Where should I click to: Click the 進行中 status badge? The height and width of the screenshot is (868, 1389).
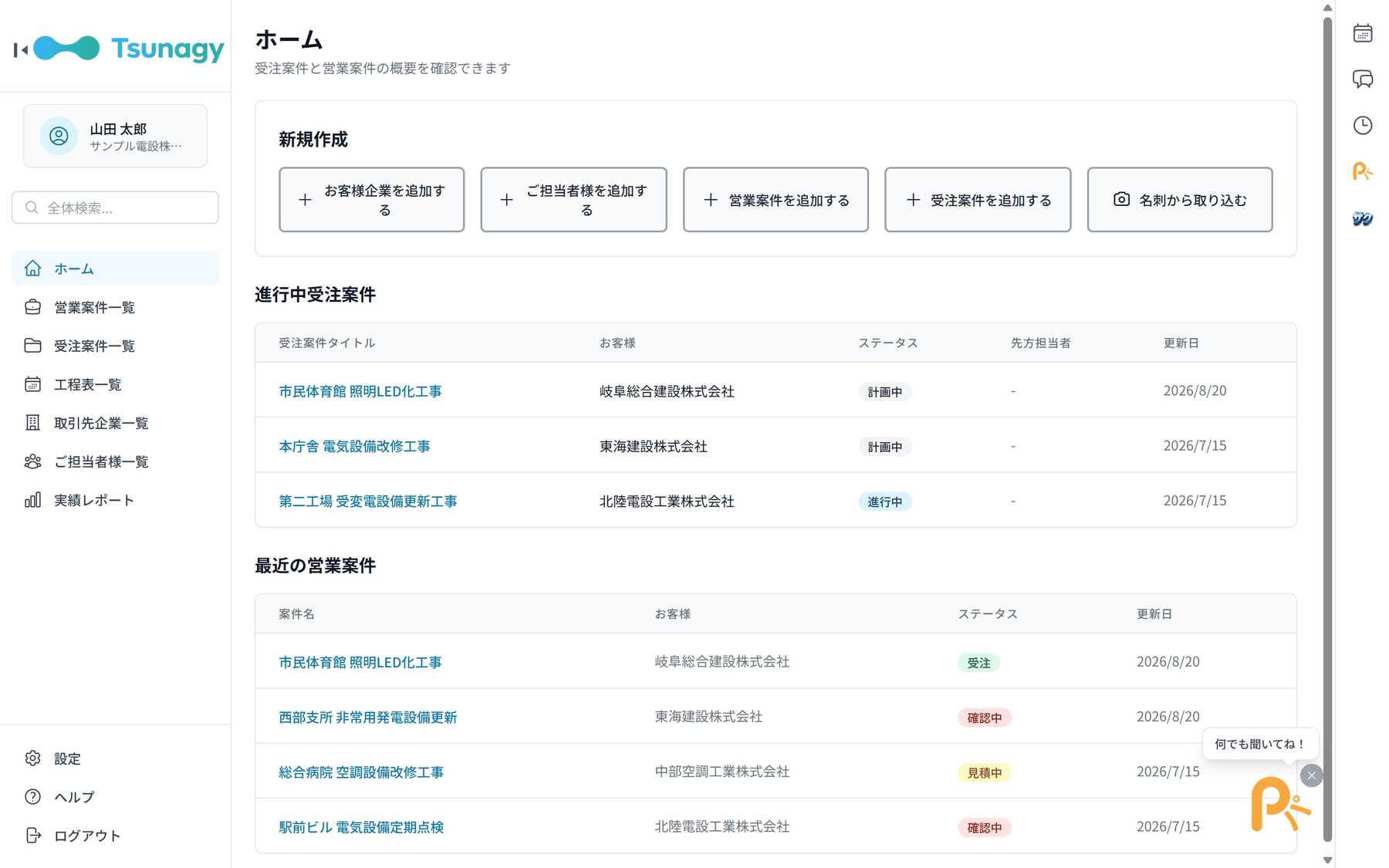coord(885,502)
